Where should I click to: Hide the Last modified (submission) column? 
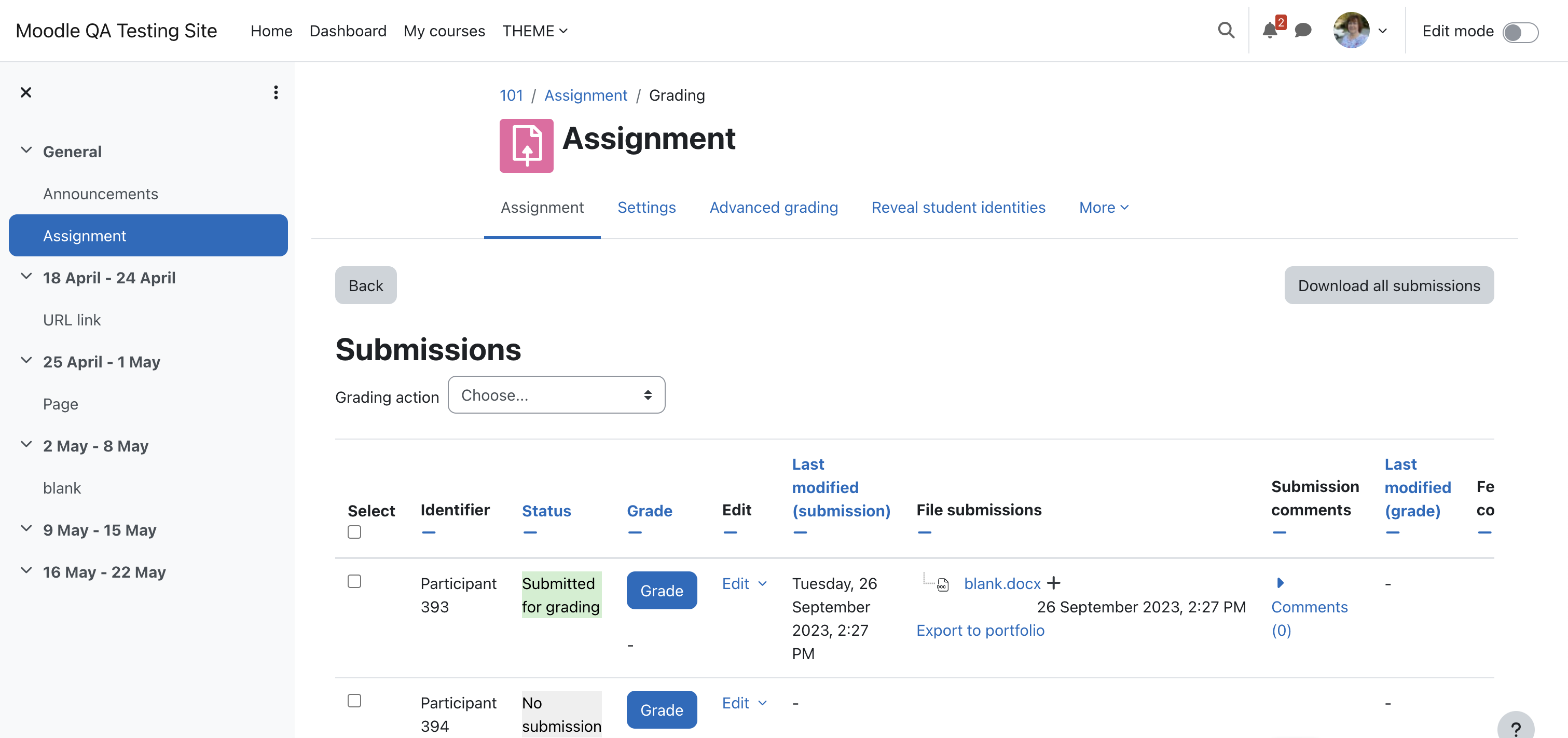(x=801, y=533)
